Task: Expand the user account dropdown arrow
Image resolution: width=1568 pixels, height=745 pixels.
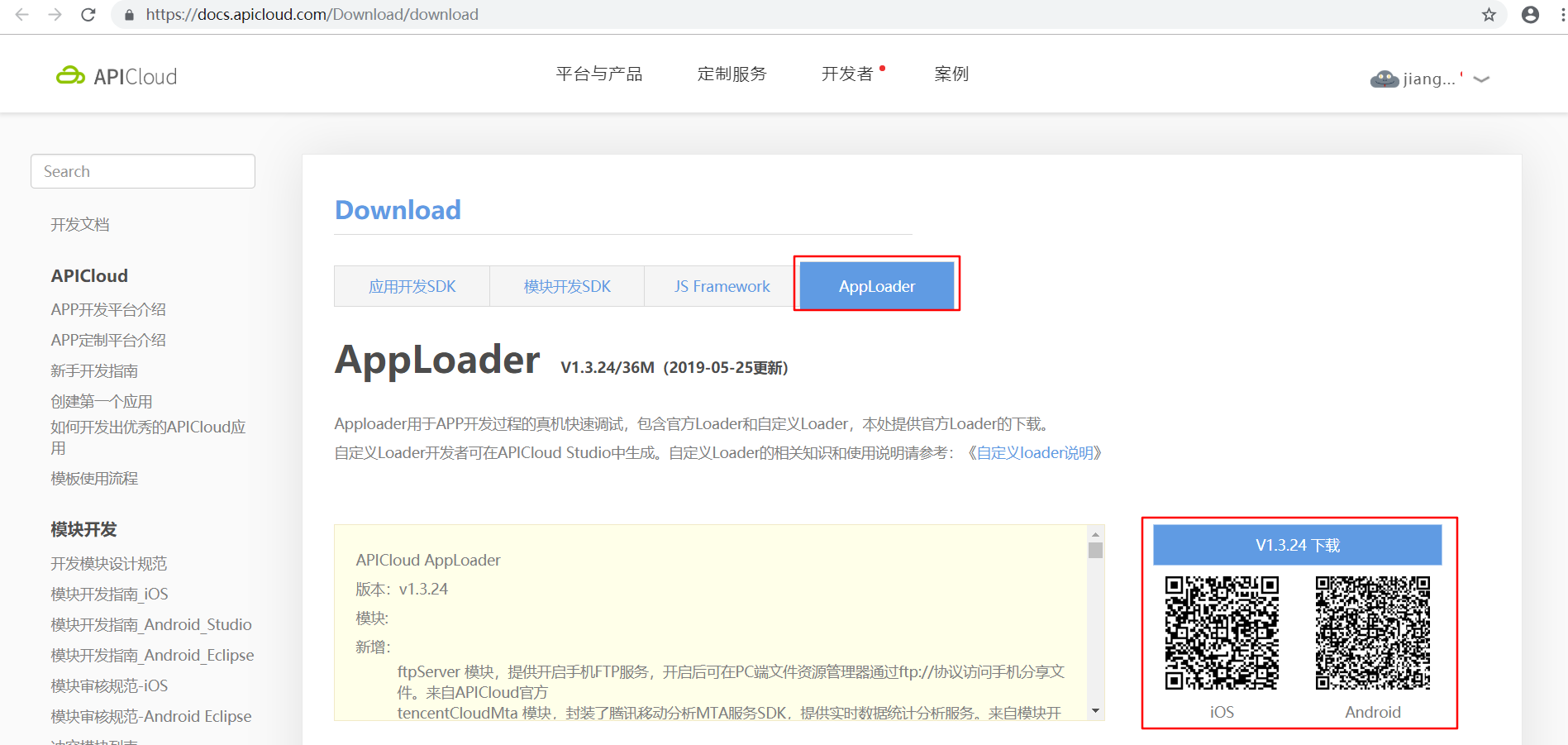Action: (1480, 79)
